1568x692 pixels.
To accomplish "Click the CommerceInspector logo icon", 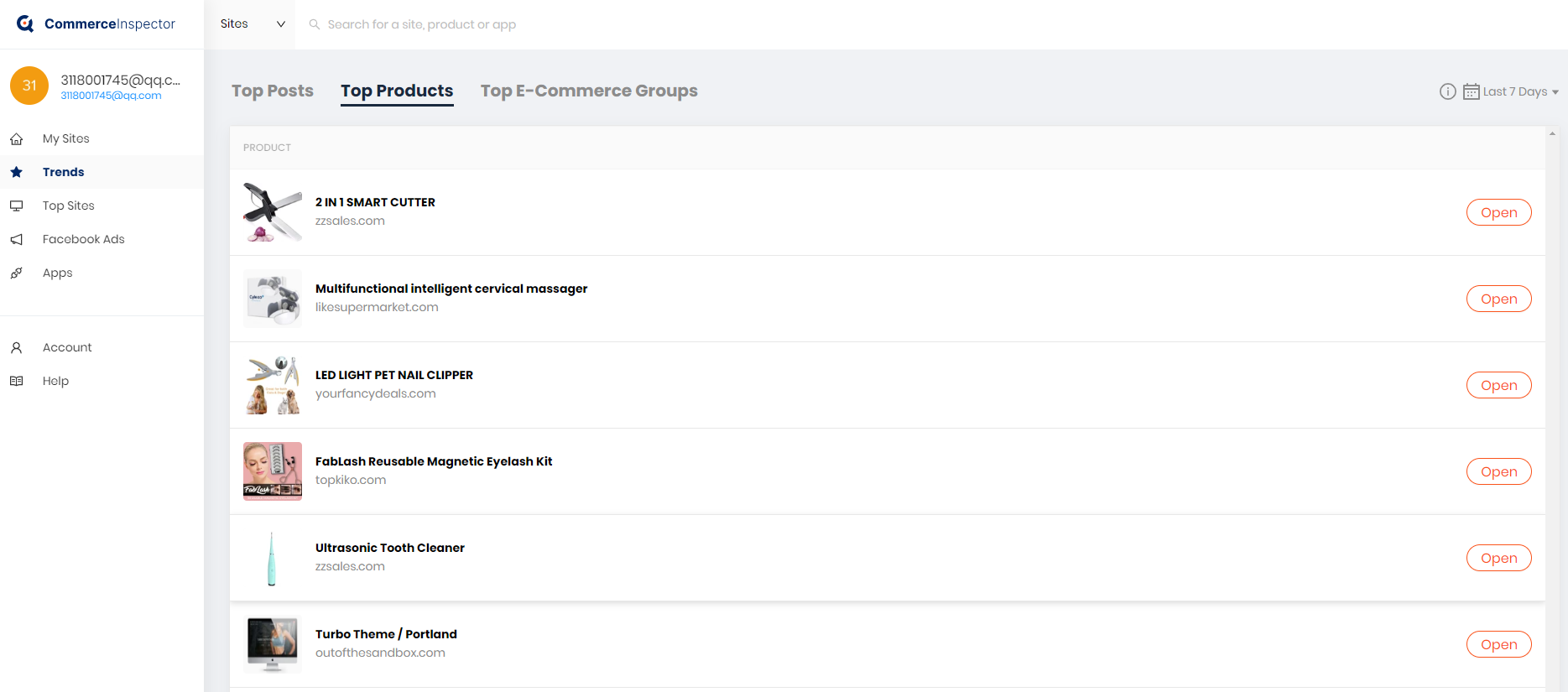I will coord(25,23).
